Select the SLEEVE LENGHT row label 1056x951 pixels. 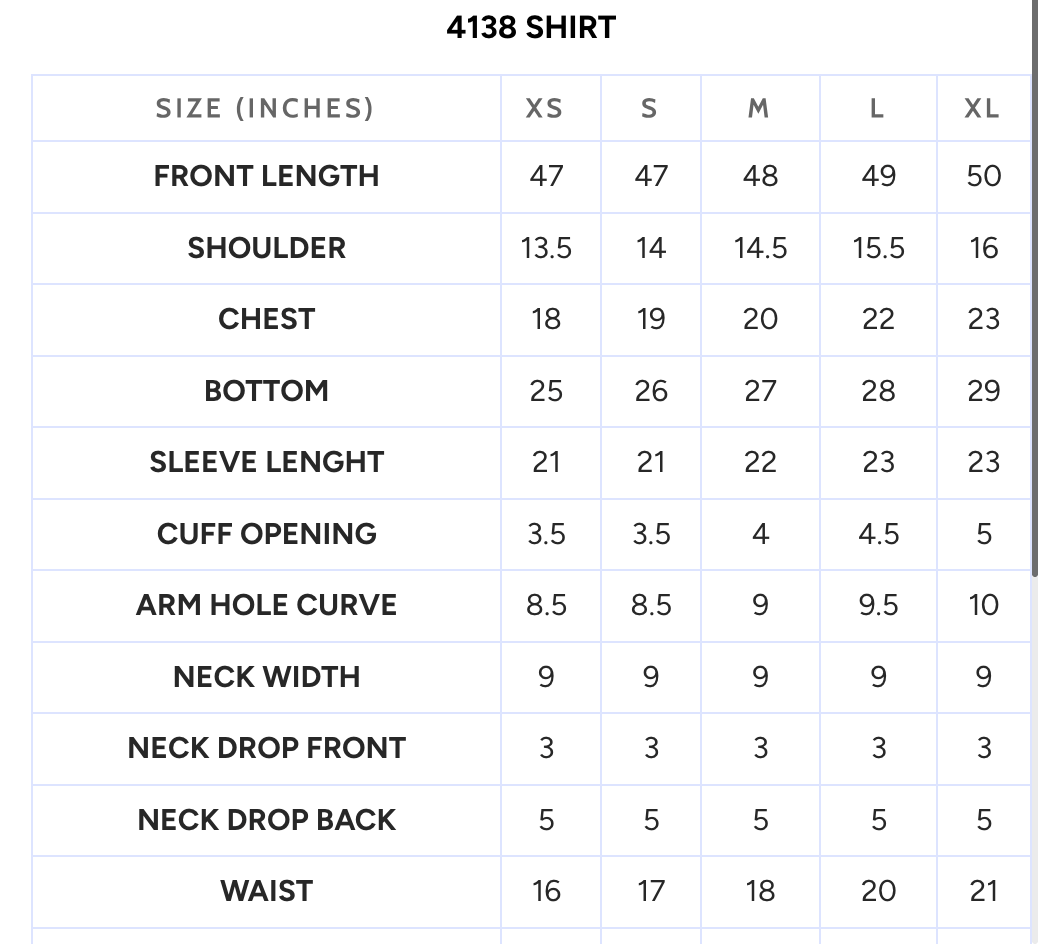pos(267,462)
